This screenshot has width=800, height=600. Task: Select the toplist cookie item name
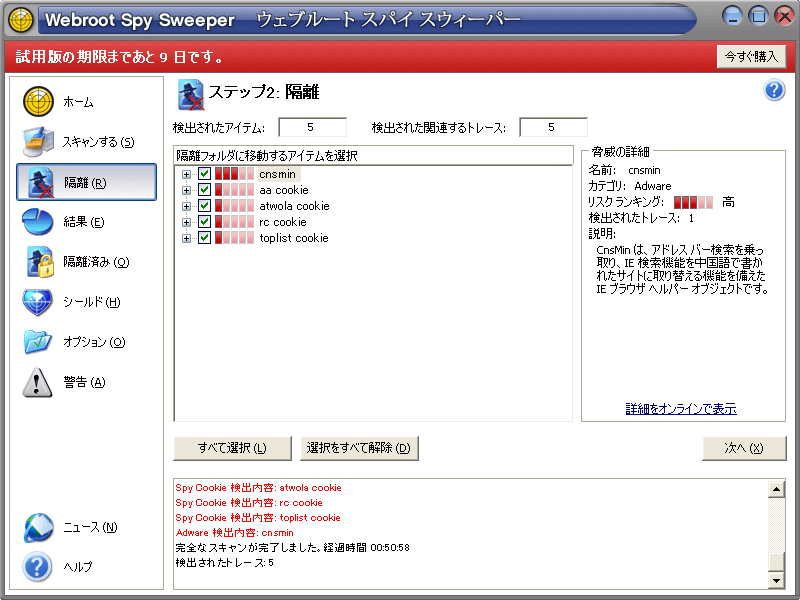(294, 238)
